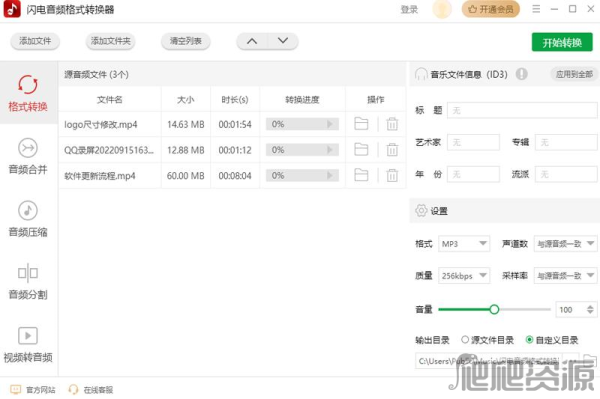This screenshot has width=600, height=399.
Task: Click the Artist (艺术家) input field
Action: [473, 142]
